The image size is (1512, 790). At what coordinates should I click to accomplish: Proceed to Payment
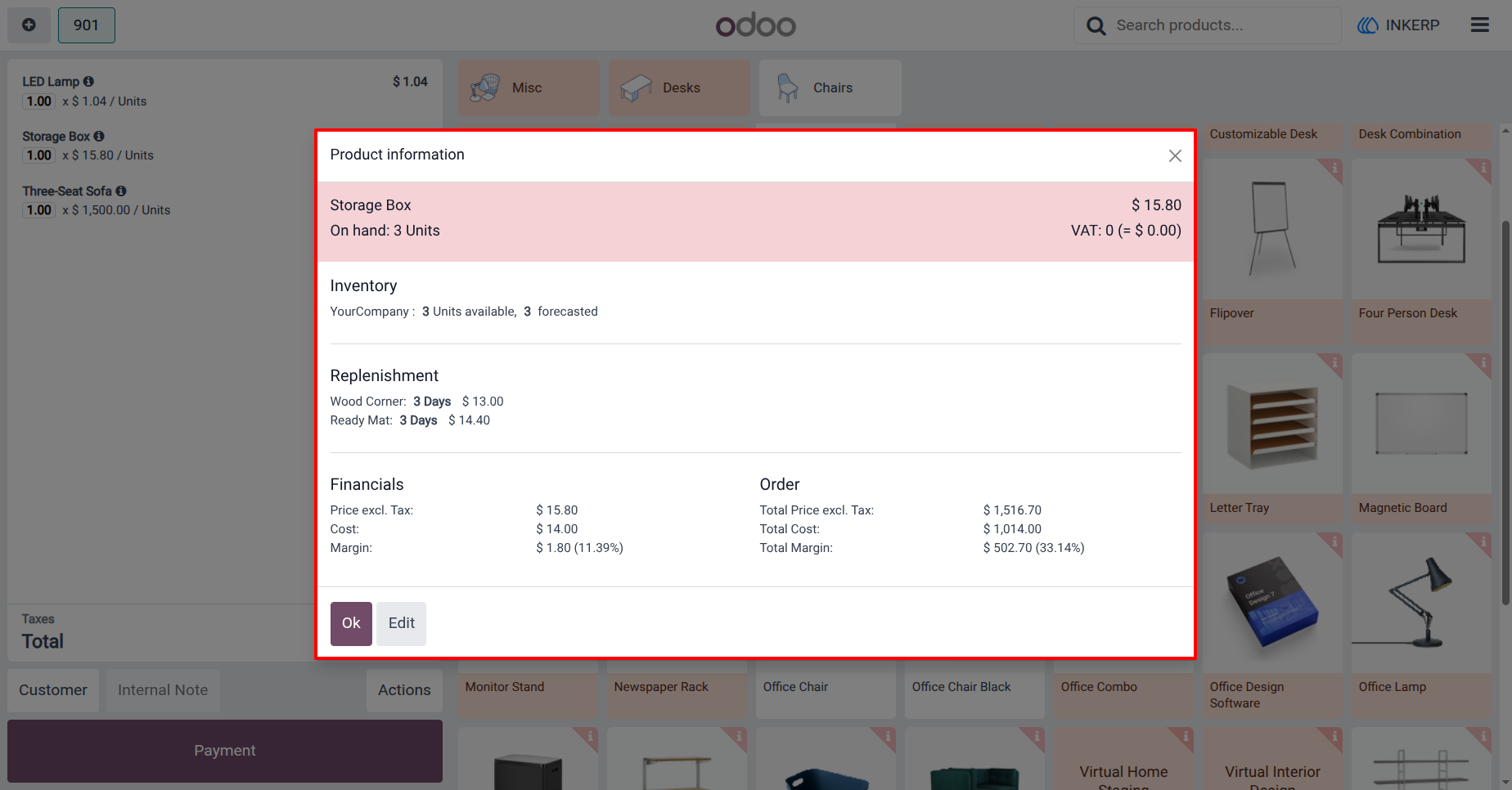pyautogui.click(x=225, y=751)
